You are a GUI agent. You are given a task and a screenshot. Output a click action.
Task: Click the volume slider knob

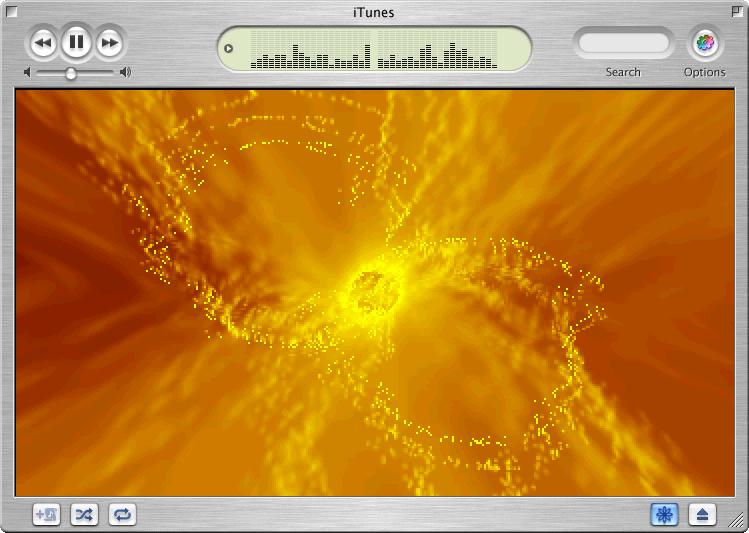pyautogui.click(x=71, y=73)
